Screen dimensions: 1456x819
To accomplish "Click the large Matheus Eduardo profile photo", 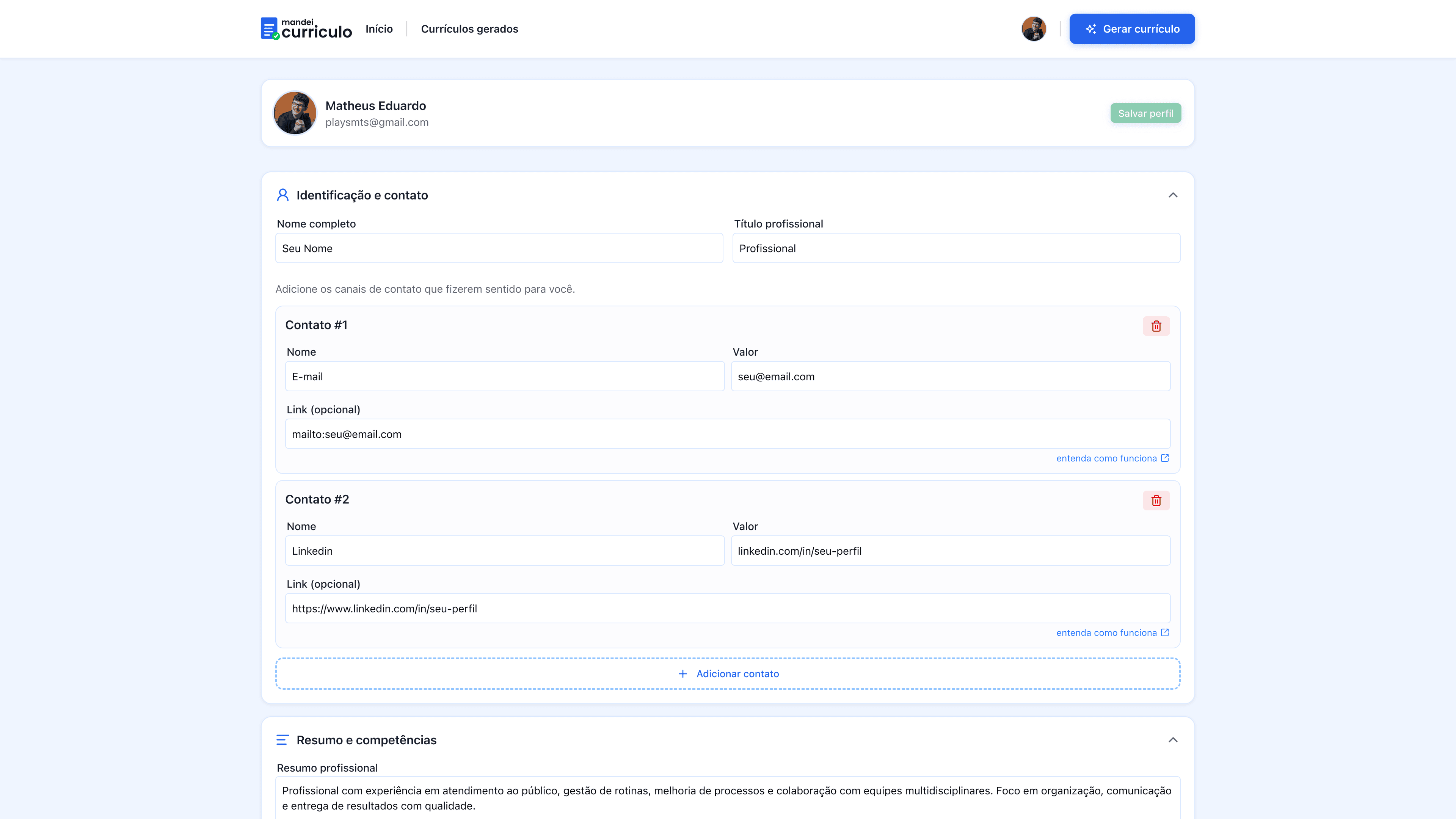I will pyautogui.click(x=295, y=113).
